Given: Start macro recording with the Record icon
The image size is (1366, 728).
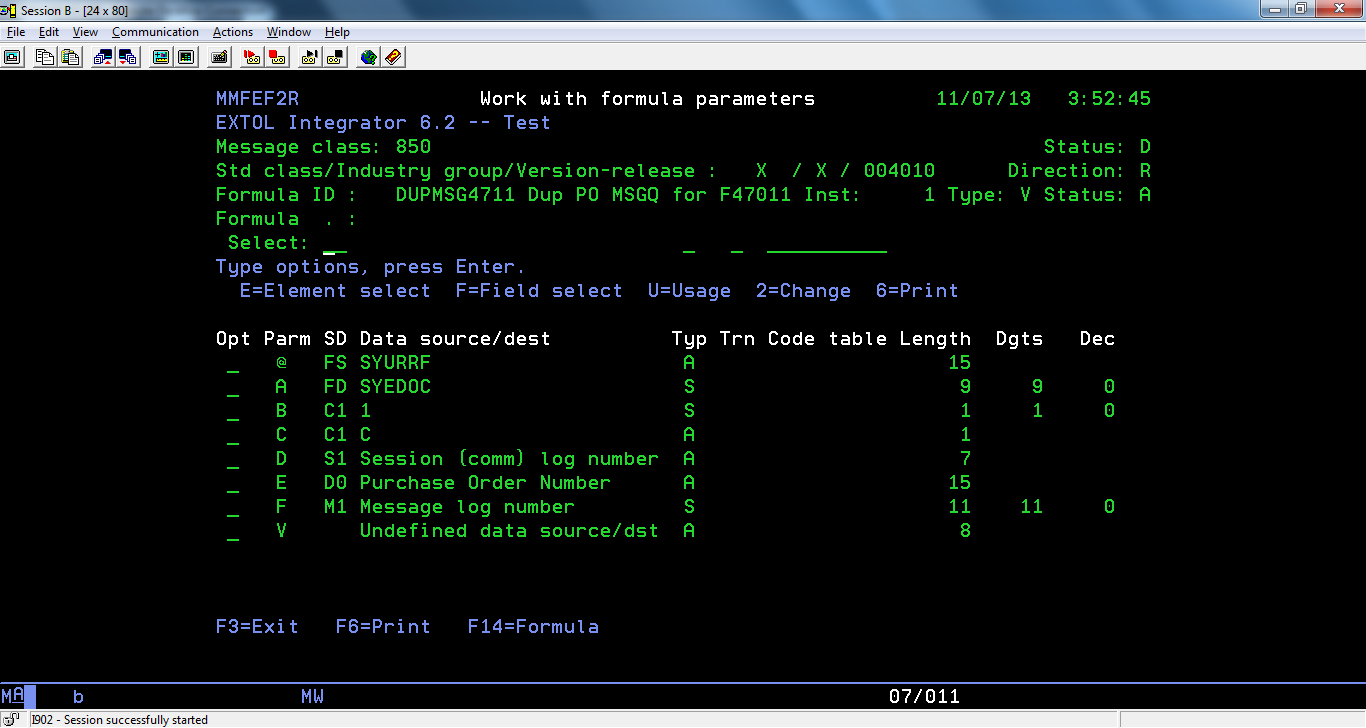Looking at the screenshot, I should [252, 57].
